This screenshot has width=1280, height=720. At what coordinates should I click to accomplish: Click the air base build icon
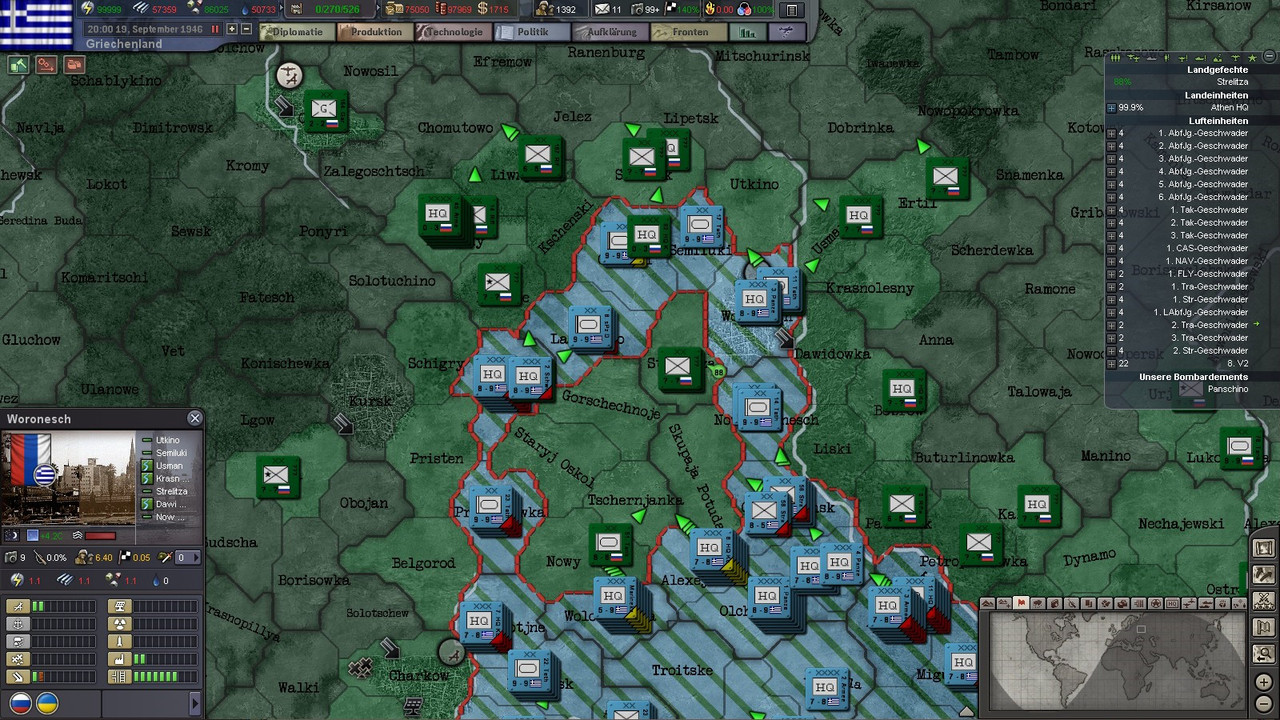point(18,606)
